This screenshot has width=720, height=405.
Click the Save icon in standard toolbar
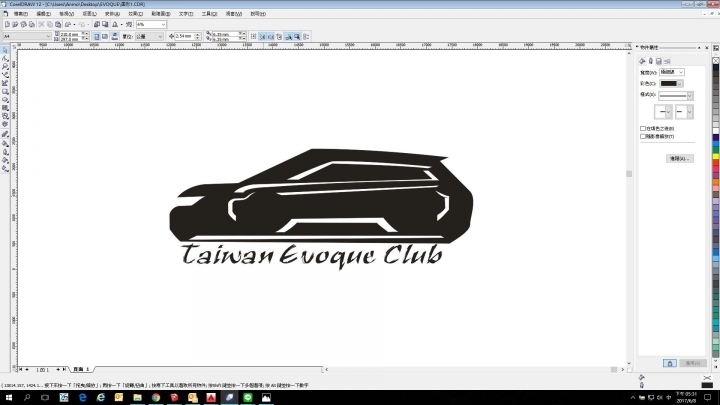point(23,24)
